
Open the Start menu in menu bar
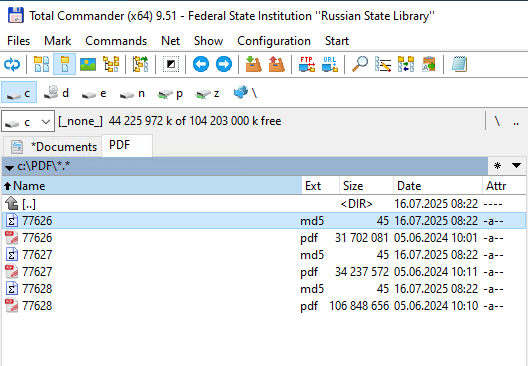pos(337,41)
